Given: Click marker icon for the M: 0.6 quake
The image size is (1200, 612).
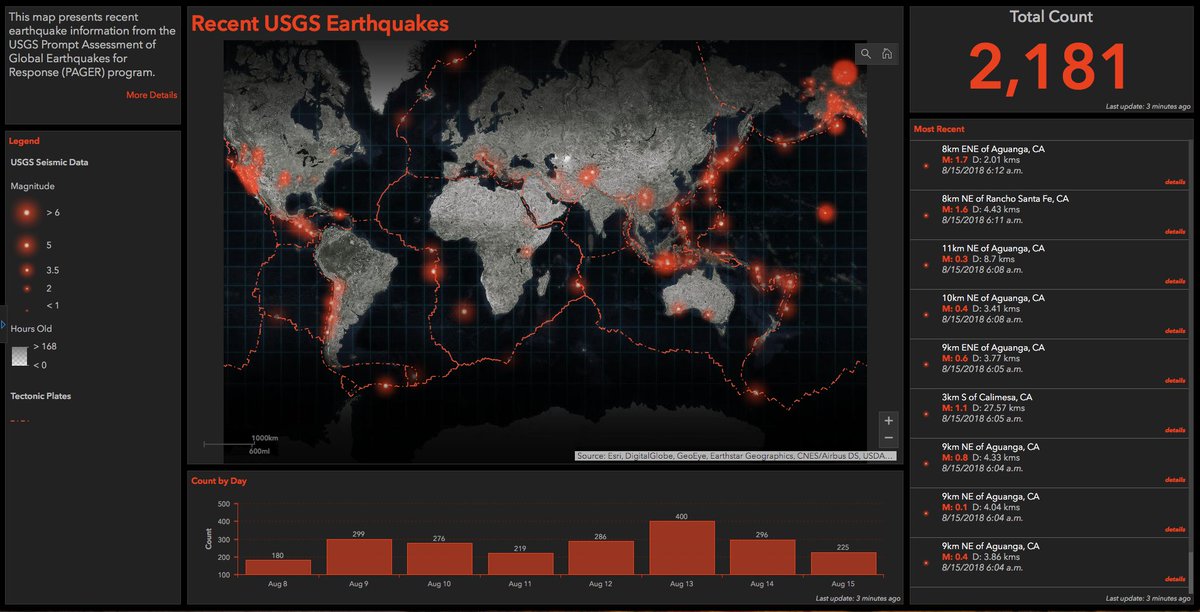Looking at the screenshot, I should pyautogui.click(x=927, y=364).
